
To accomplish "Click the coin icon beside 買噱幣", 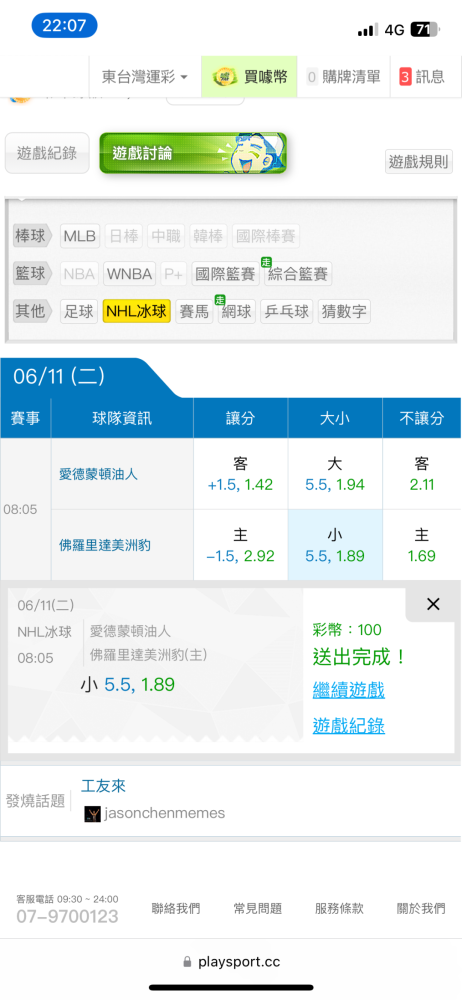I will click(x=226, y=77).
